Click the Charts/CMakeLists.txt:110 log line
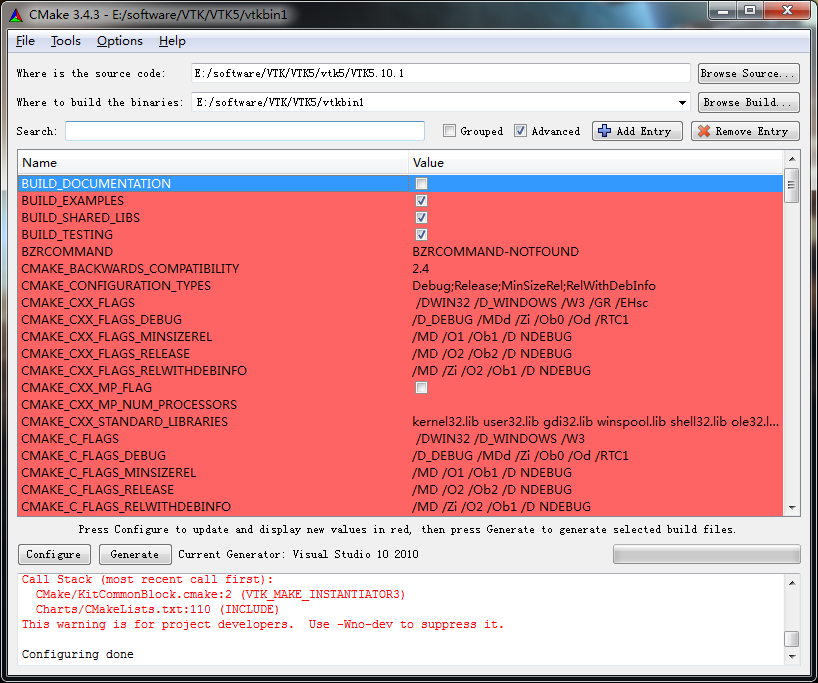818x683 pixels. pos(157,609)
